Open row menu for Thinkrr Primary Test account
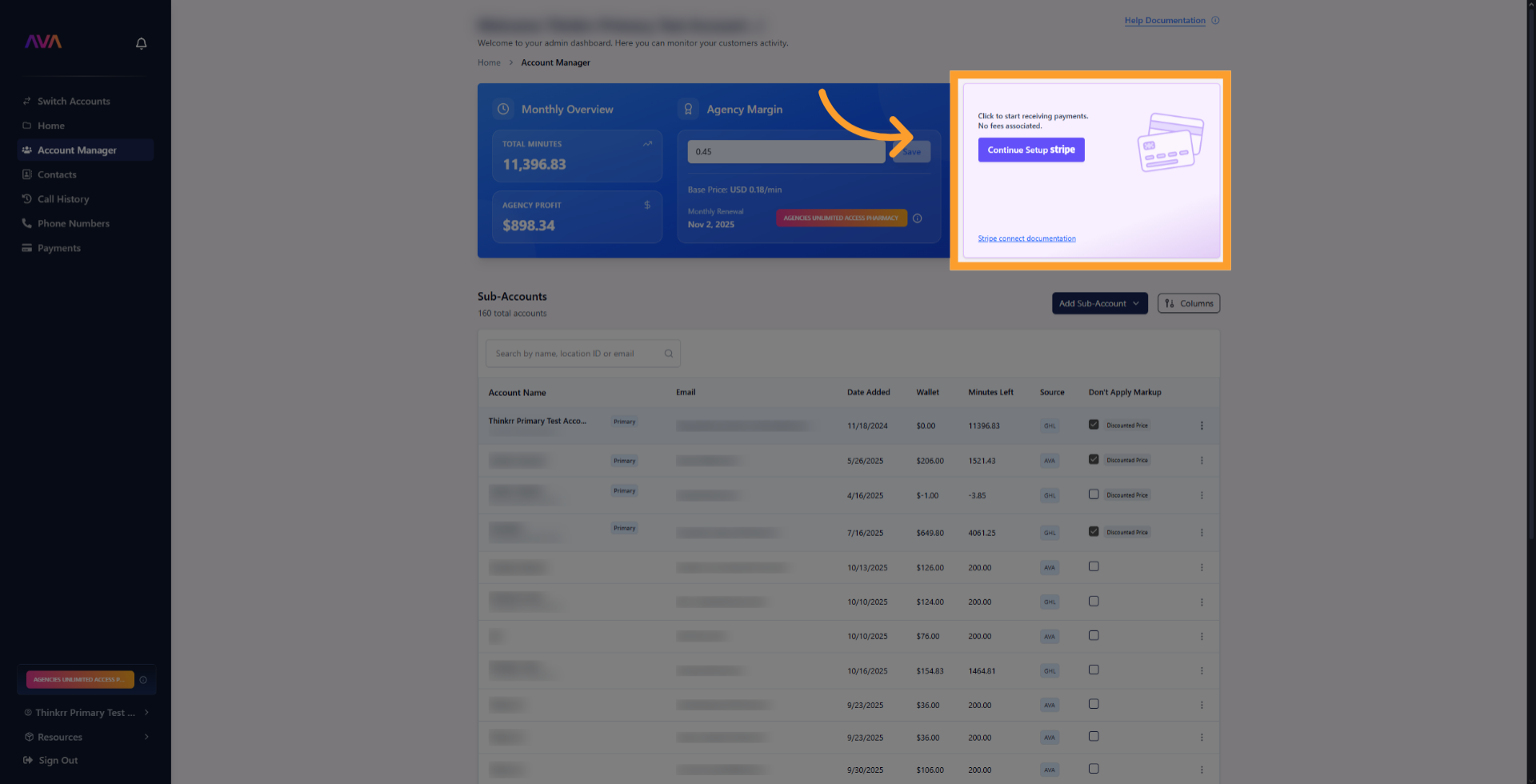Image resolution: width=1536 pixels, height=784 pixels. point(1202,426)
